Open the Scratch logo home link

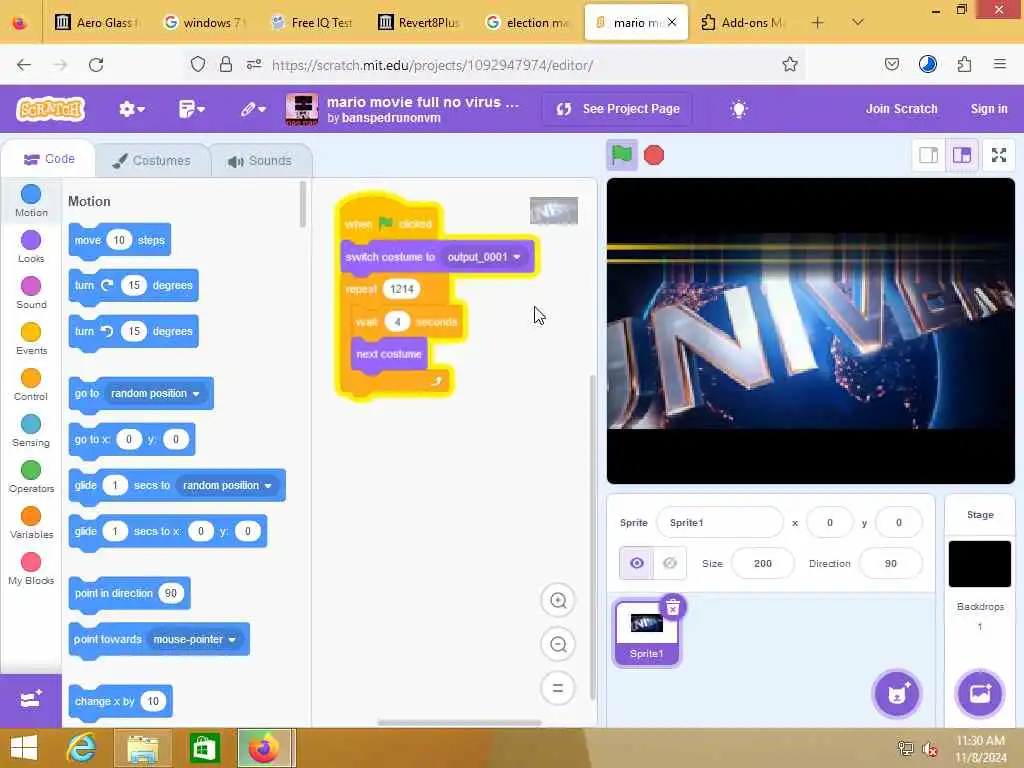click(x=51, y=109)
